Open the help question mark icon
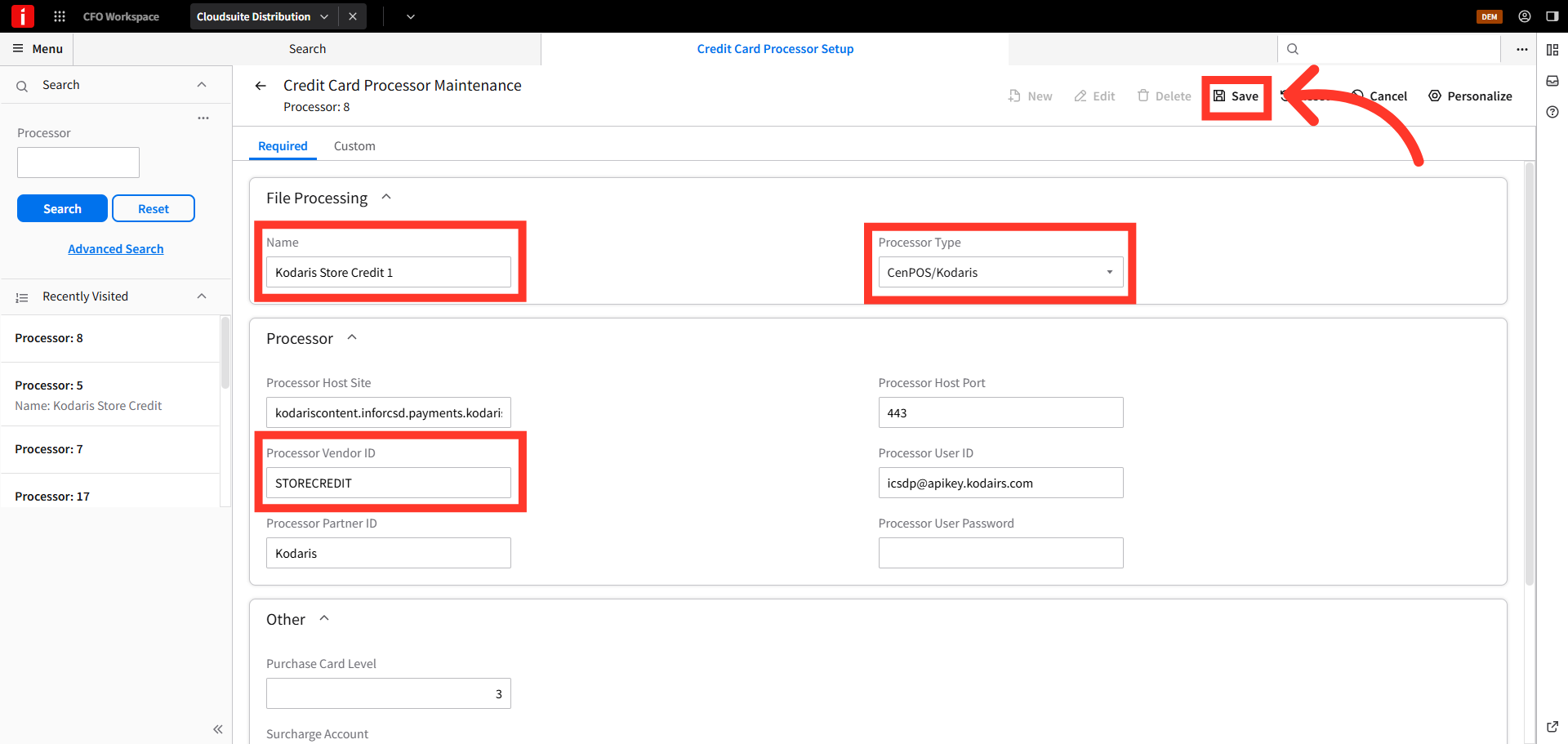 pyautogui.click(x=1552, y=112)
